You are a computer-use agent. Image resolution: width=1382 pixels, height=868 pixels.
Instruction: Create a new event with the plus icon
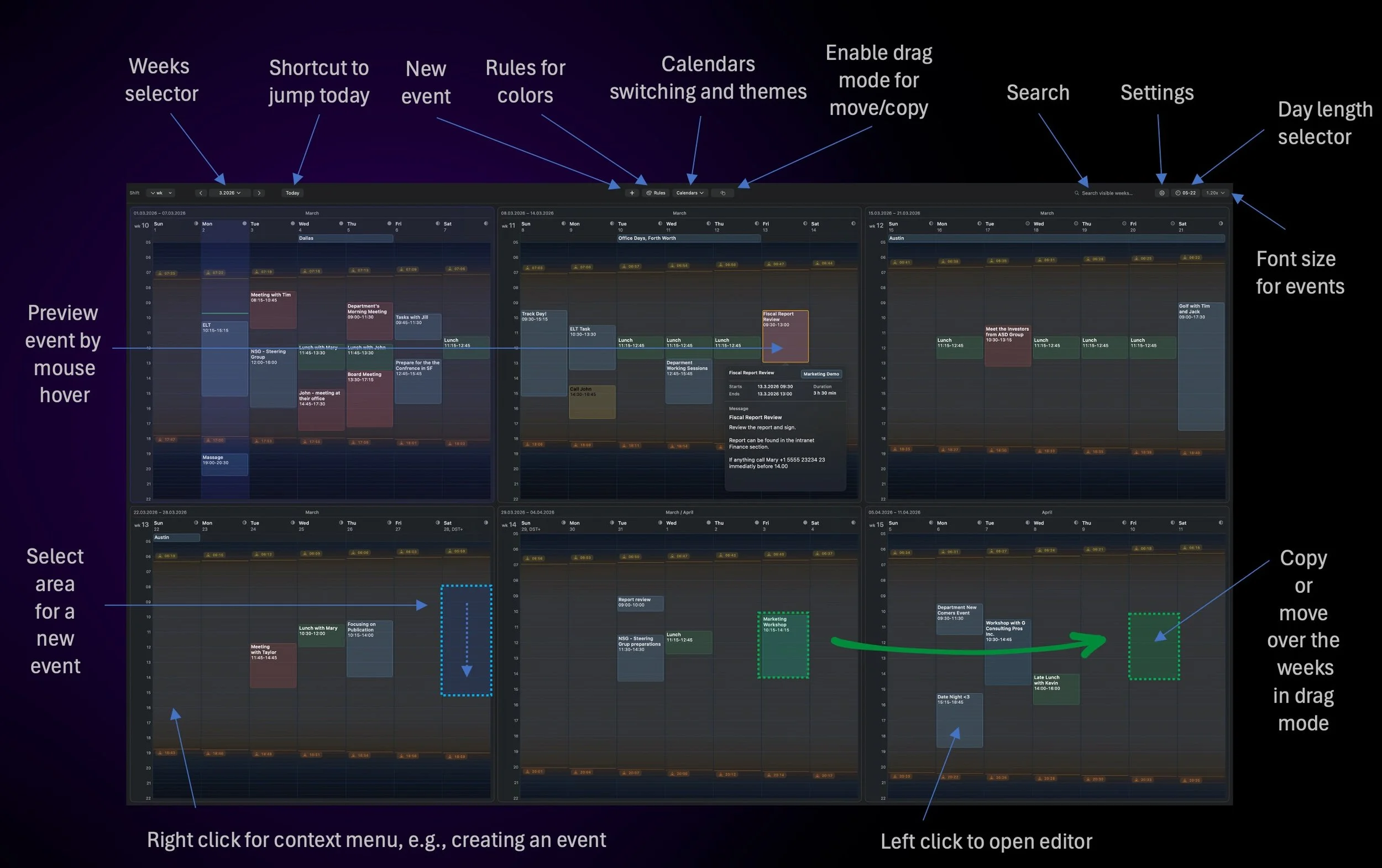pyautogui.click(x=632, y=193)
